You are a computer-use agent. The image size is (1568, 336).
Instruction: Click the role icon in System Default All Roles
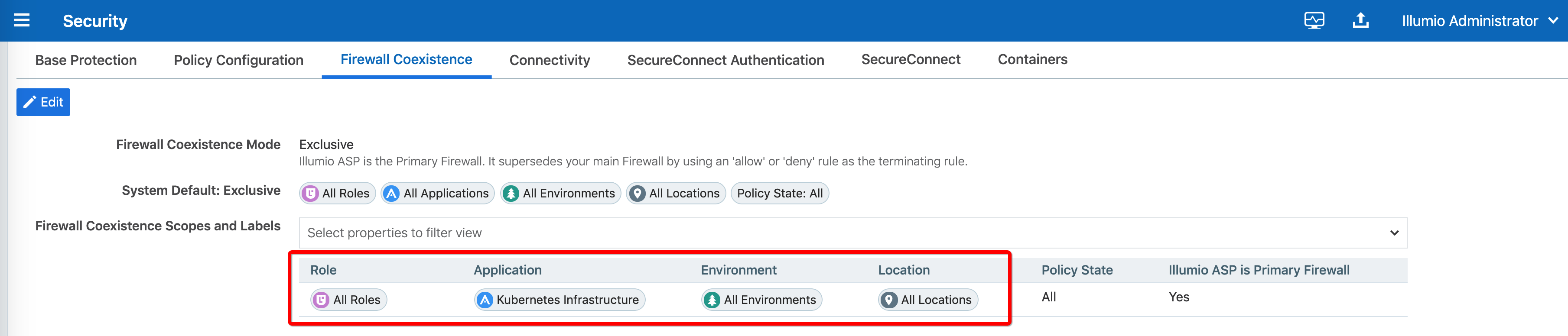[x=310, y=193]
